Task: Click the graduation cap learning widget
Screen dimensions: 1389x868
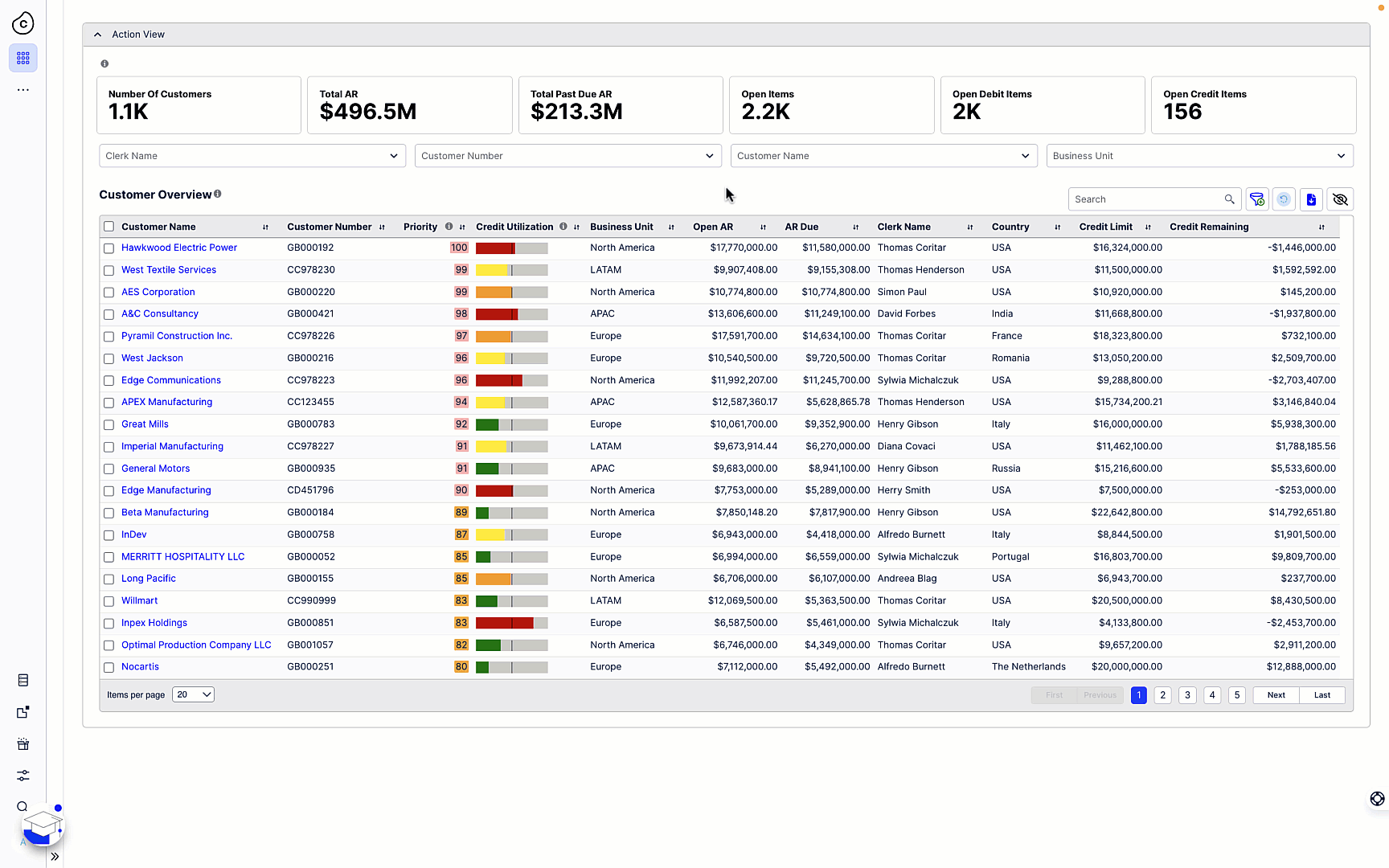Action: (x=42, y=826)
